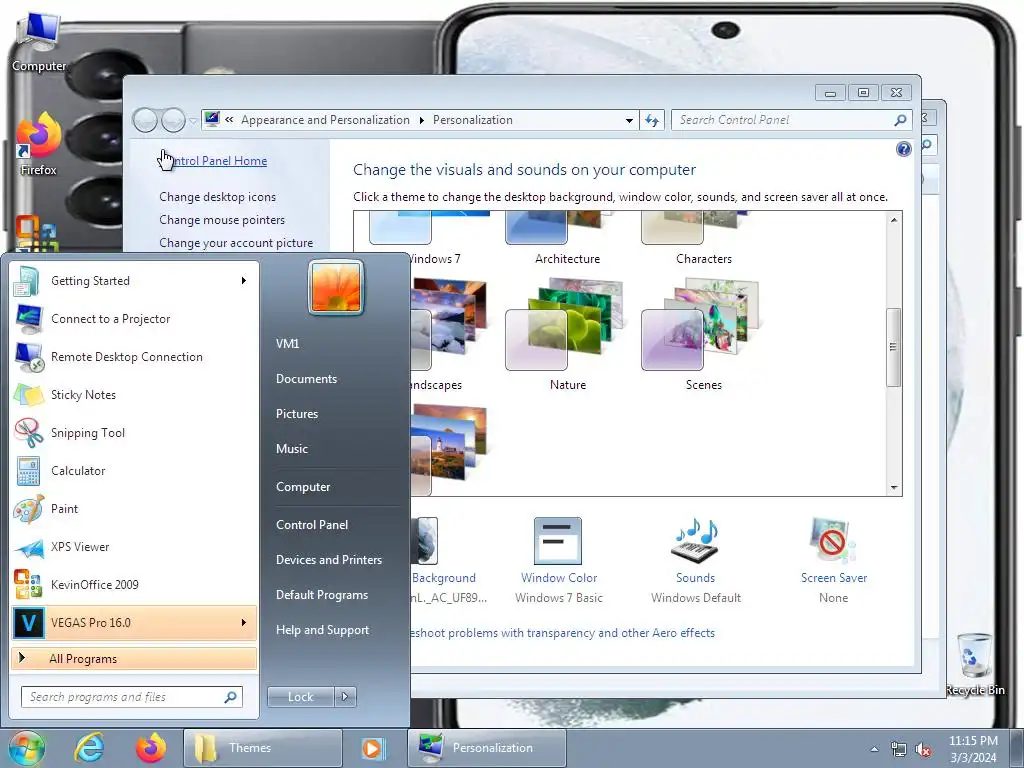Show hidden tray icons arrow

(x=874, y=750)
